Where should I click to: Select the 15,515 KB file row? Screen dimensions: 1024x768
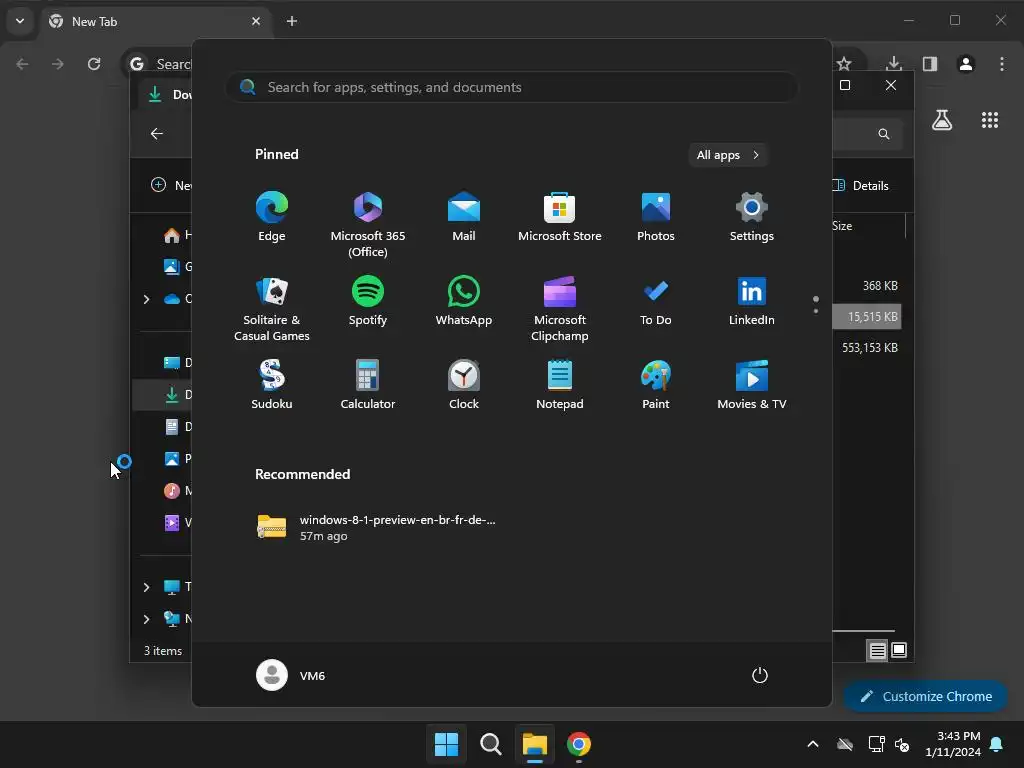tap(867, 317)
